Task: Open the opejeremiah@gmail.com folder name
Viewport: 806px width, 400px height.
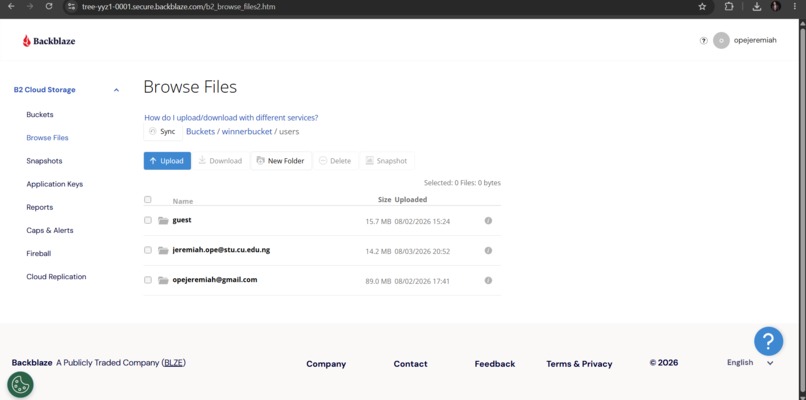Action: tap(215, 280)
